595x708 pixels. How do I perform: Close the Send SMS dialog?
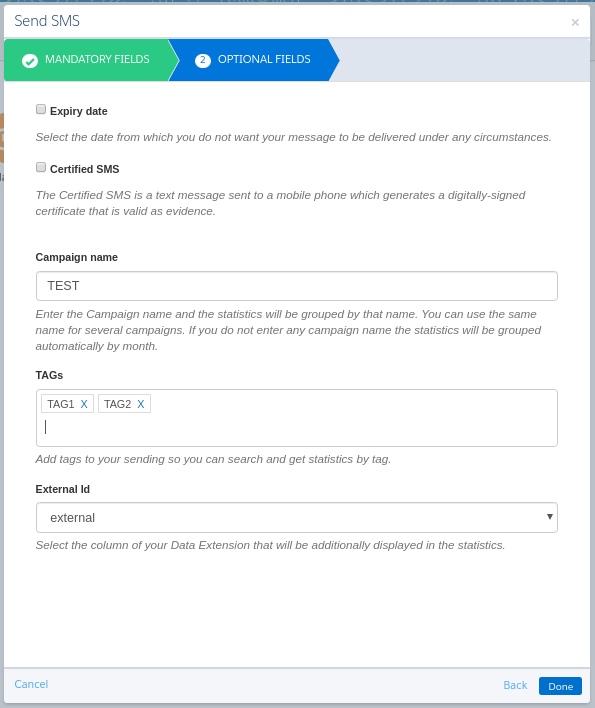[x=575, y=23]
